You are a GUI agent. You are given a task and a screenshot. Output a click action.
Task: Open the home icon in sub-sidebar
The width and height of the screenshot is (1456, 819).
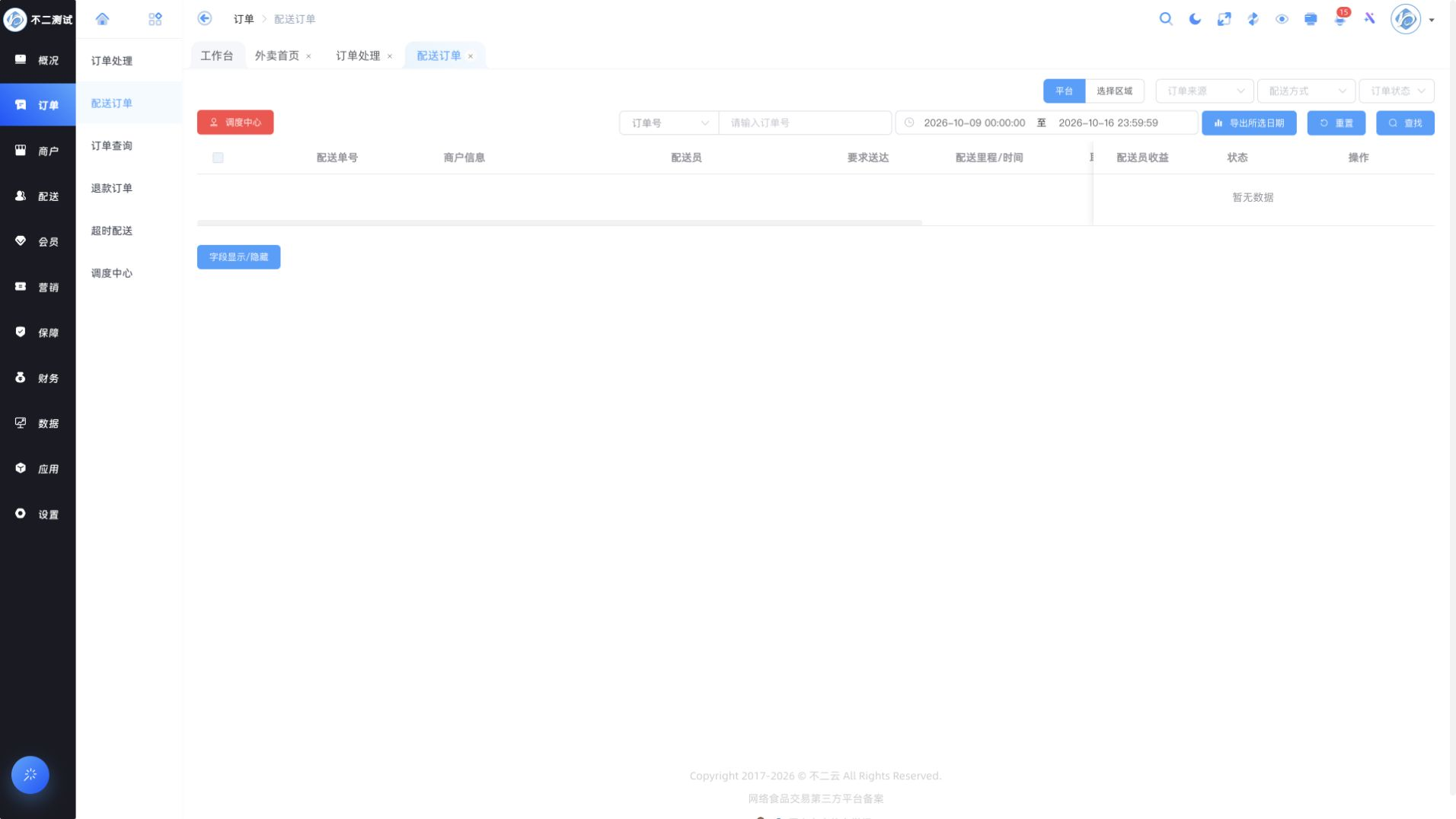tap(102, 19)
